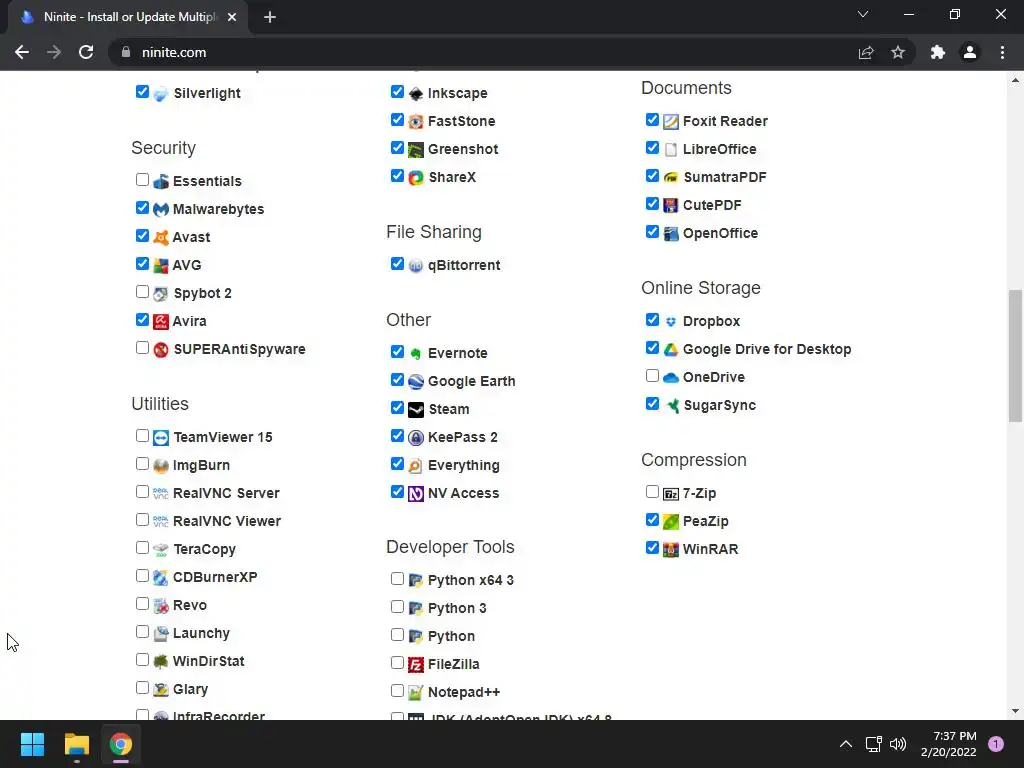Uncheck the Silverlight checkbox

142,91
